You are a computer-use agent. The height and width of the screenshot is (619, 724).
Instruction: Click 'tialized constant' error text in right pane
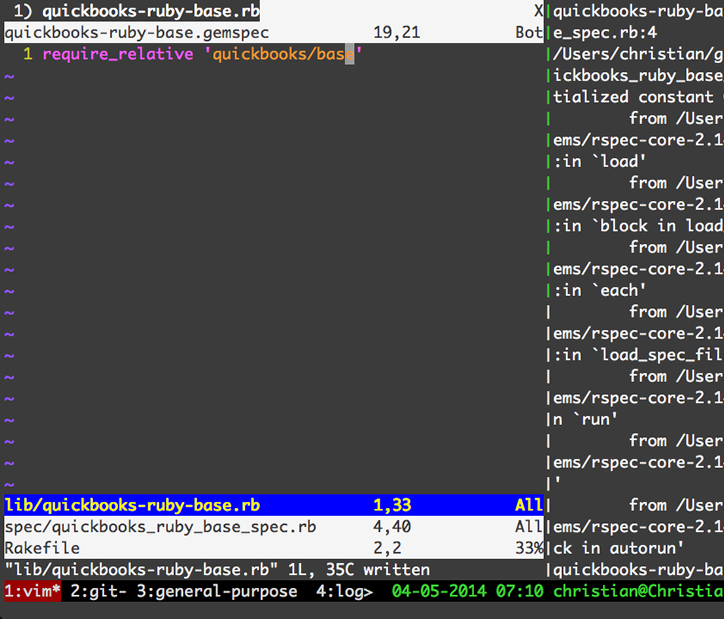[x=634, y=97]
